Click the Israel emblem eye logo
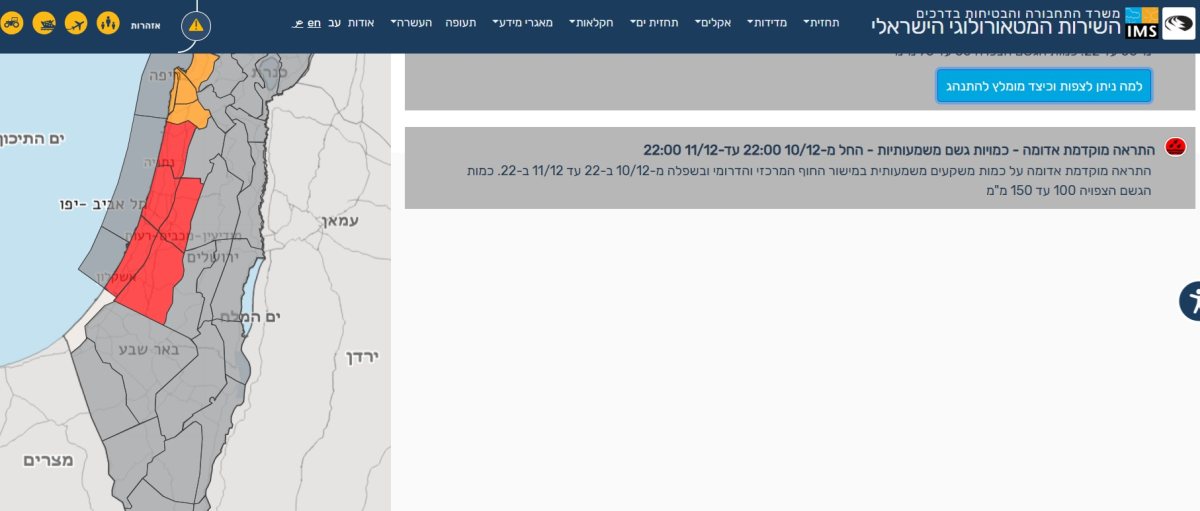Viewport: 1200px width, 511px height. [1178, 23]
